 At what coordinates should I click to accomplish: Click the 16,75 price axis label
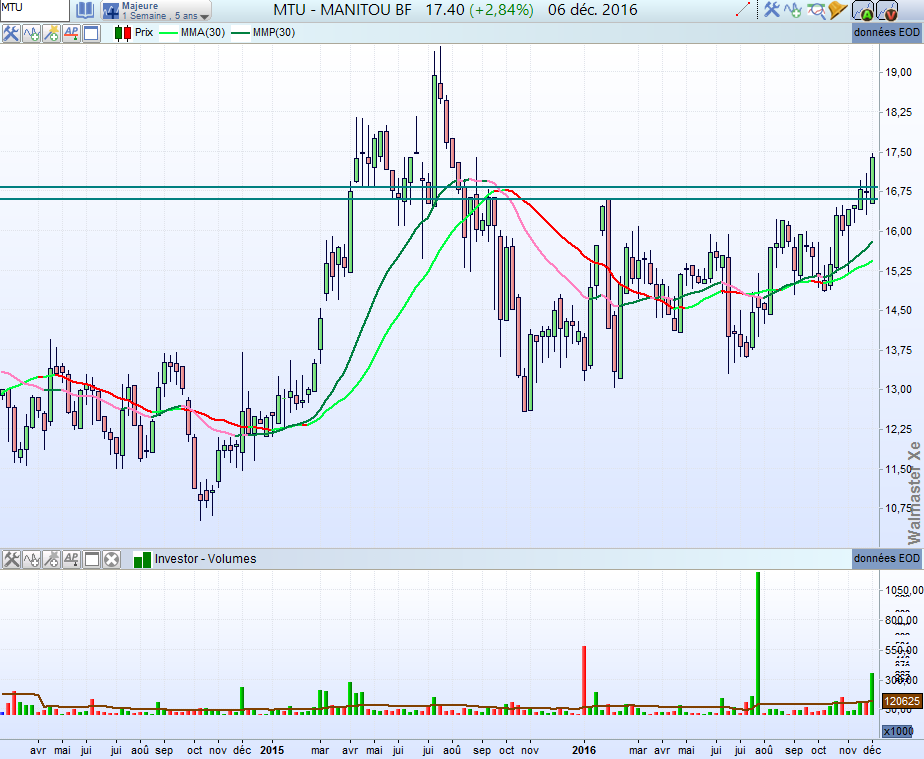[899, 192]
